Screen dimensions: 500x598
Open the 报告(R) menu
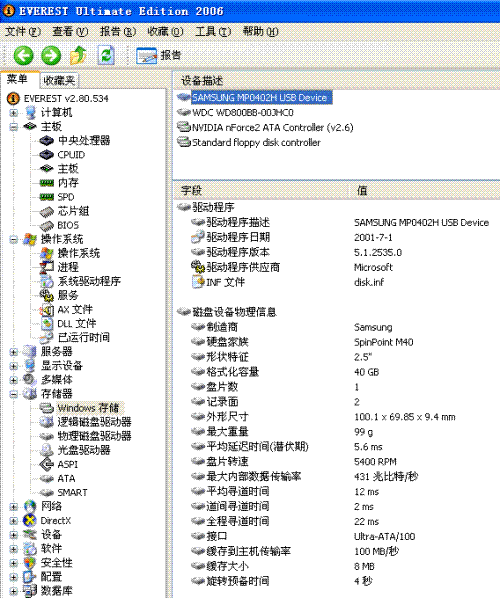tap(118, 31)
